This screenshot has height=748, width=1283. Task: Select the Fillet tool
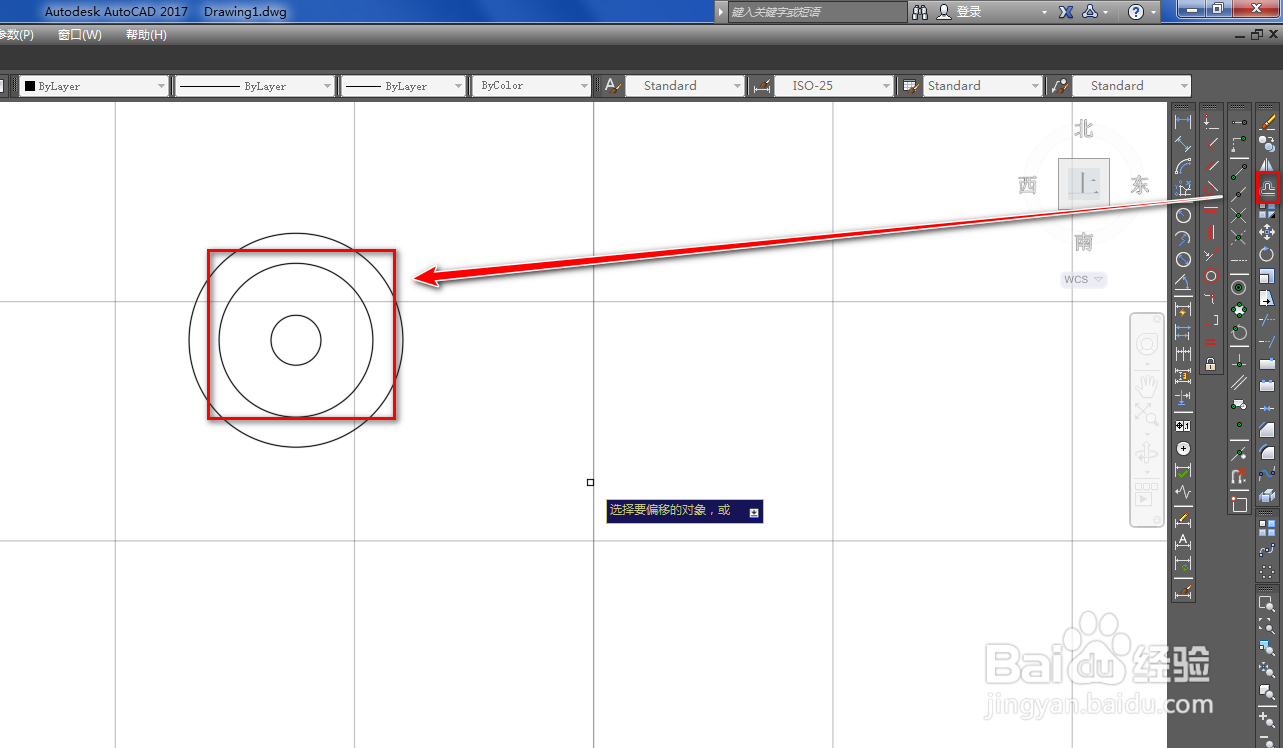click(x=1267, y=451)
